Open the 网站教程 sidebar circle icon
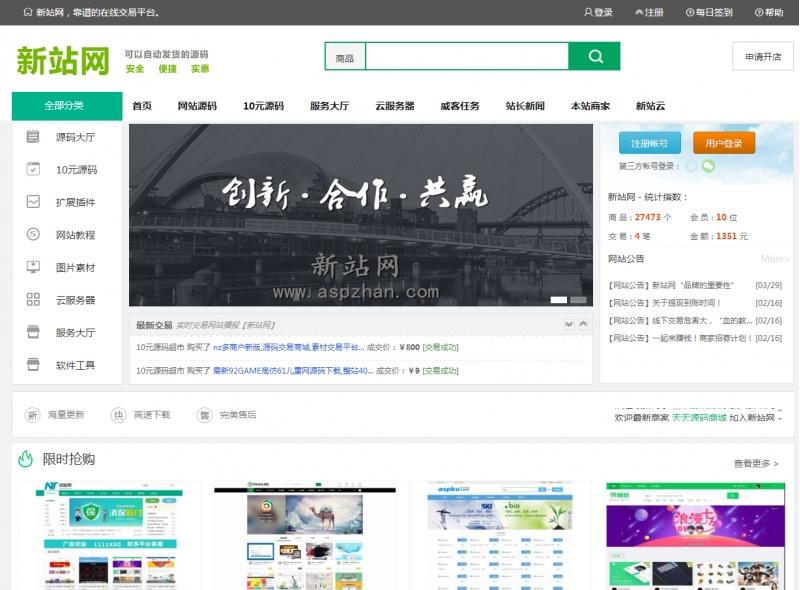This screenshot has width=800, height=590. pos(33,234)
